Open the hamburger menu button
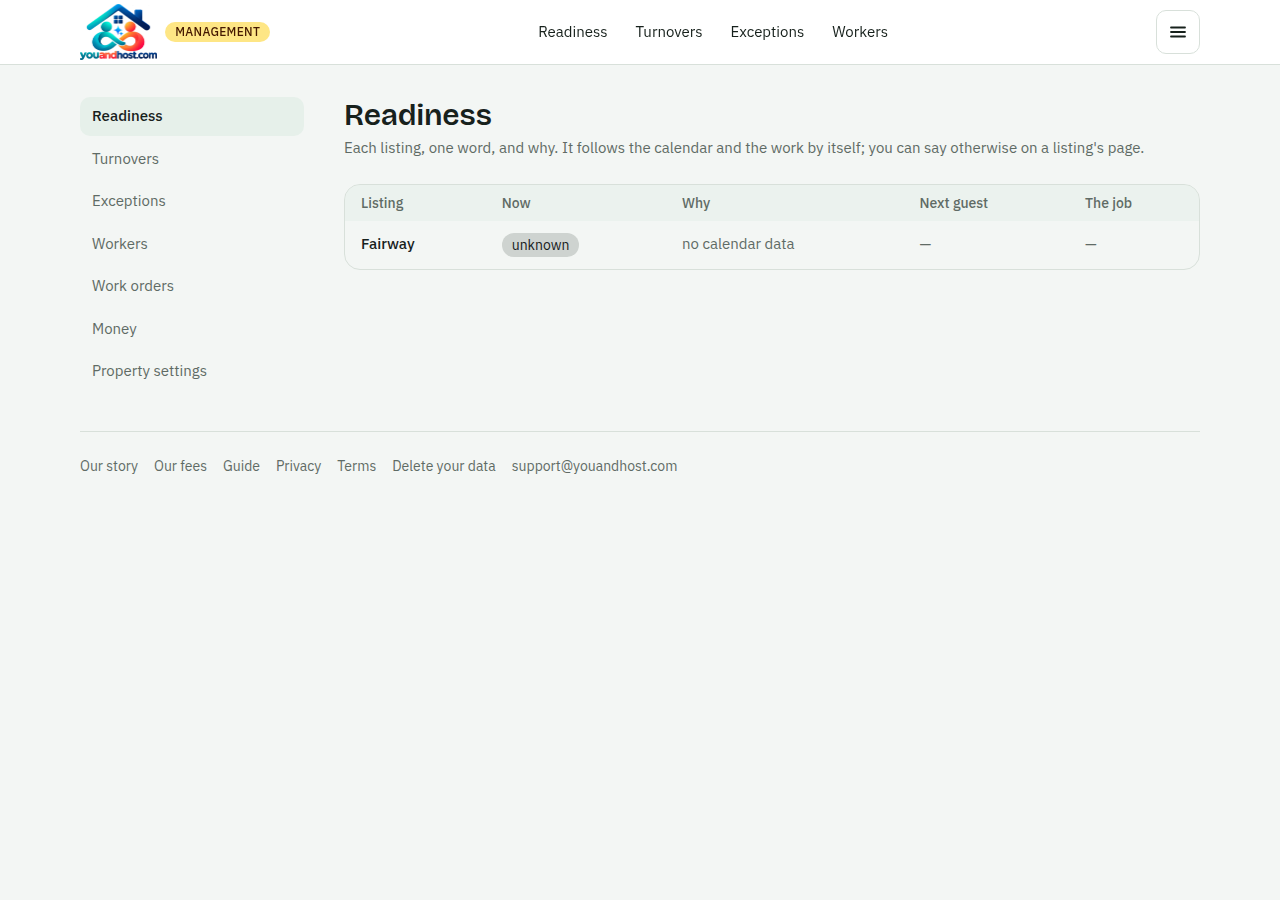The height and width of the screenshot is (900, 1280). click(x=1178, y=32)
